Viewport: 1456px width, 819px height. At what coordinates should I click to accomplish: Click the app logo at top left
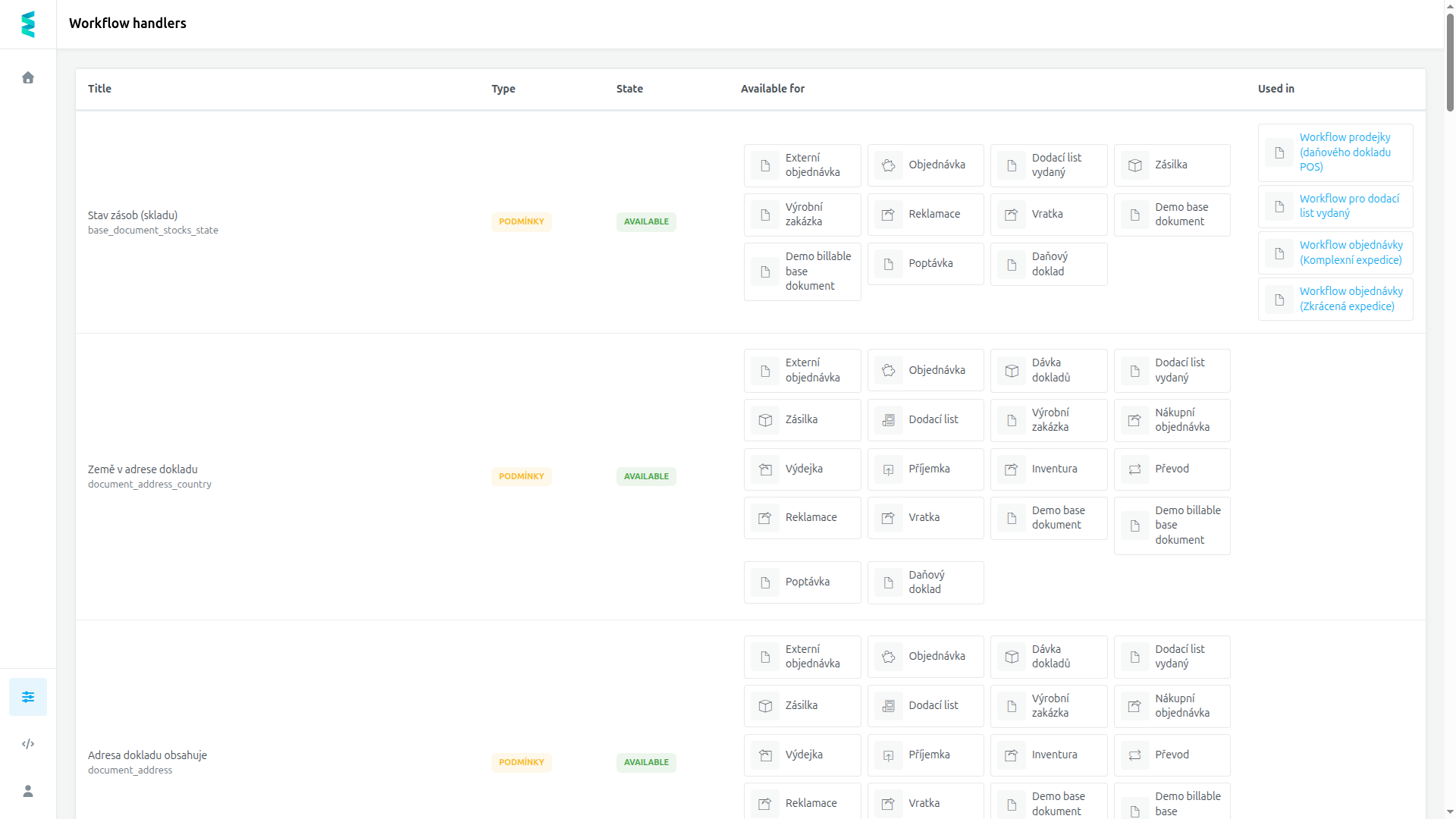pyautogui.click(x=28, y=24)
